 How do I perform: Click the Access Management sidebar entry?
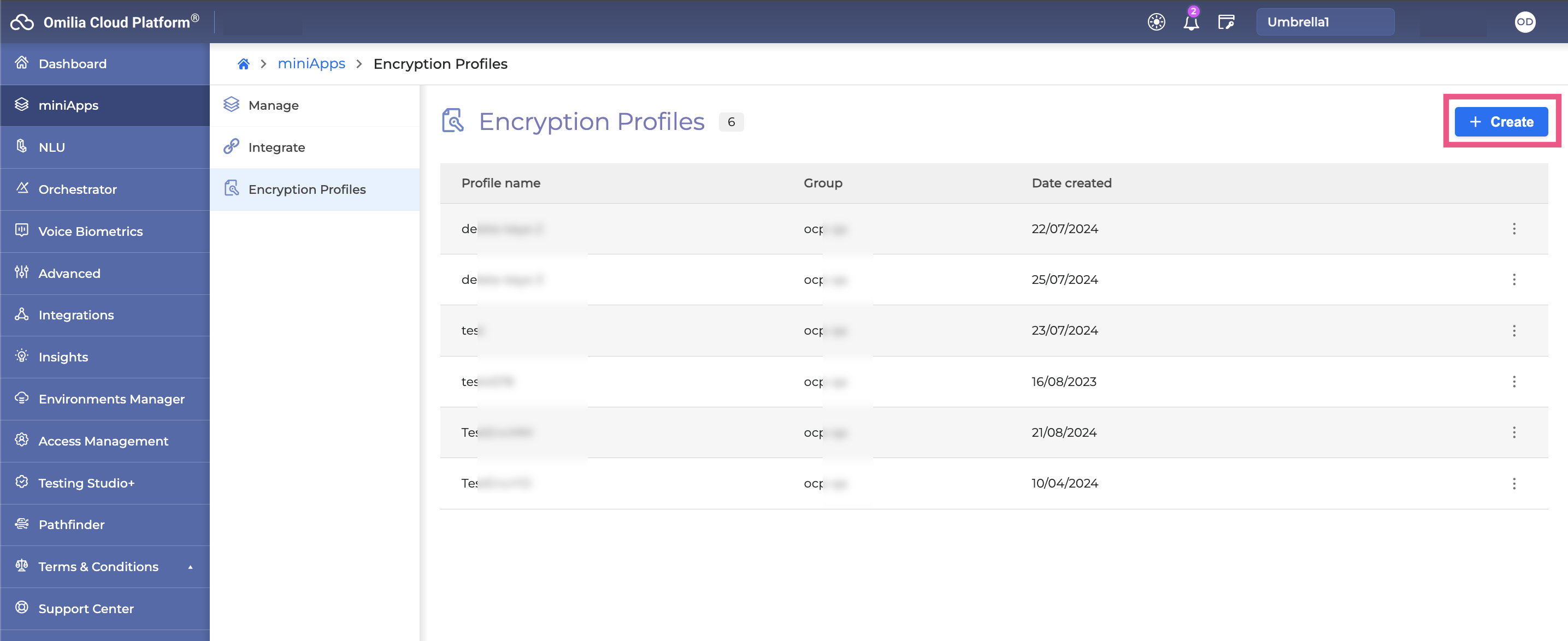point(103,441)
